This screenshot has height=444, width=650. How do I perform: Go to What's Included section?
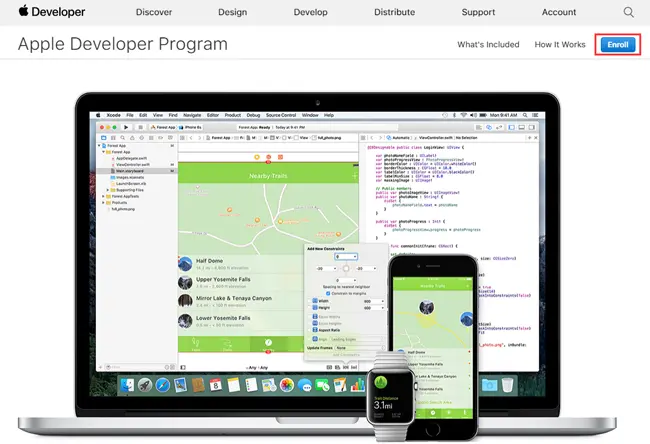[x=488, y=44]
